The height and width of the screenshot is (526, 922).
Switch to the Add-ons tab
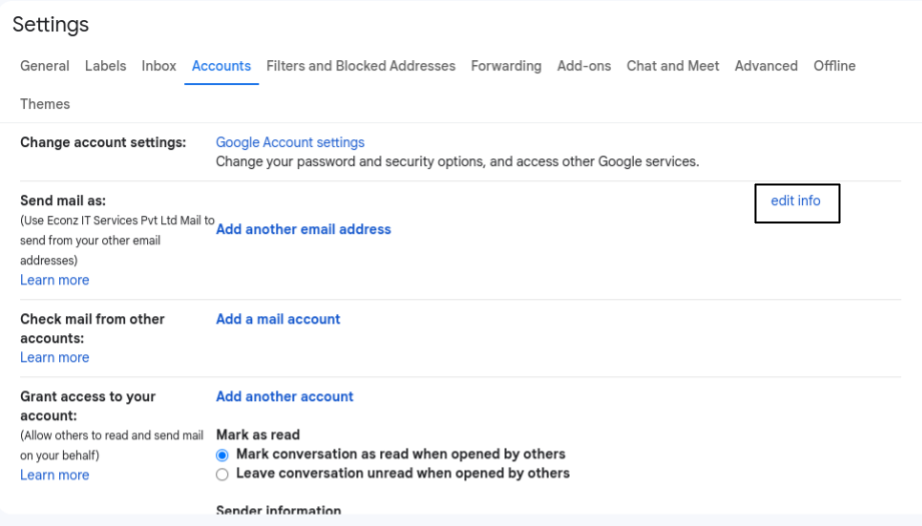(584, 66)
